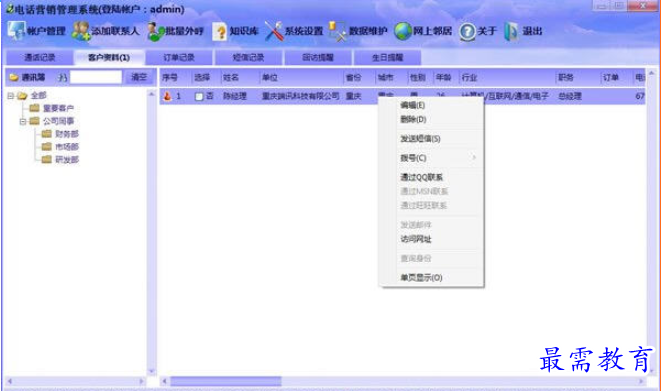Switch to the 订单记录 tab
The width and height of the screenshot is (661, 391).
(x=179, y=57)
